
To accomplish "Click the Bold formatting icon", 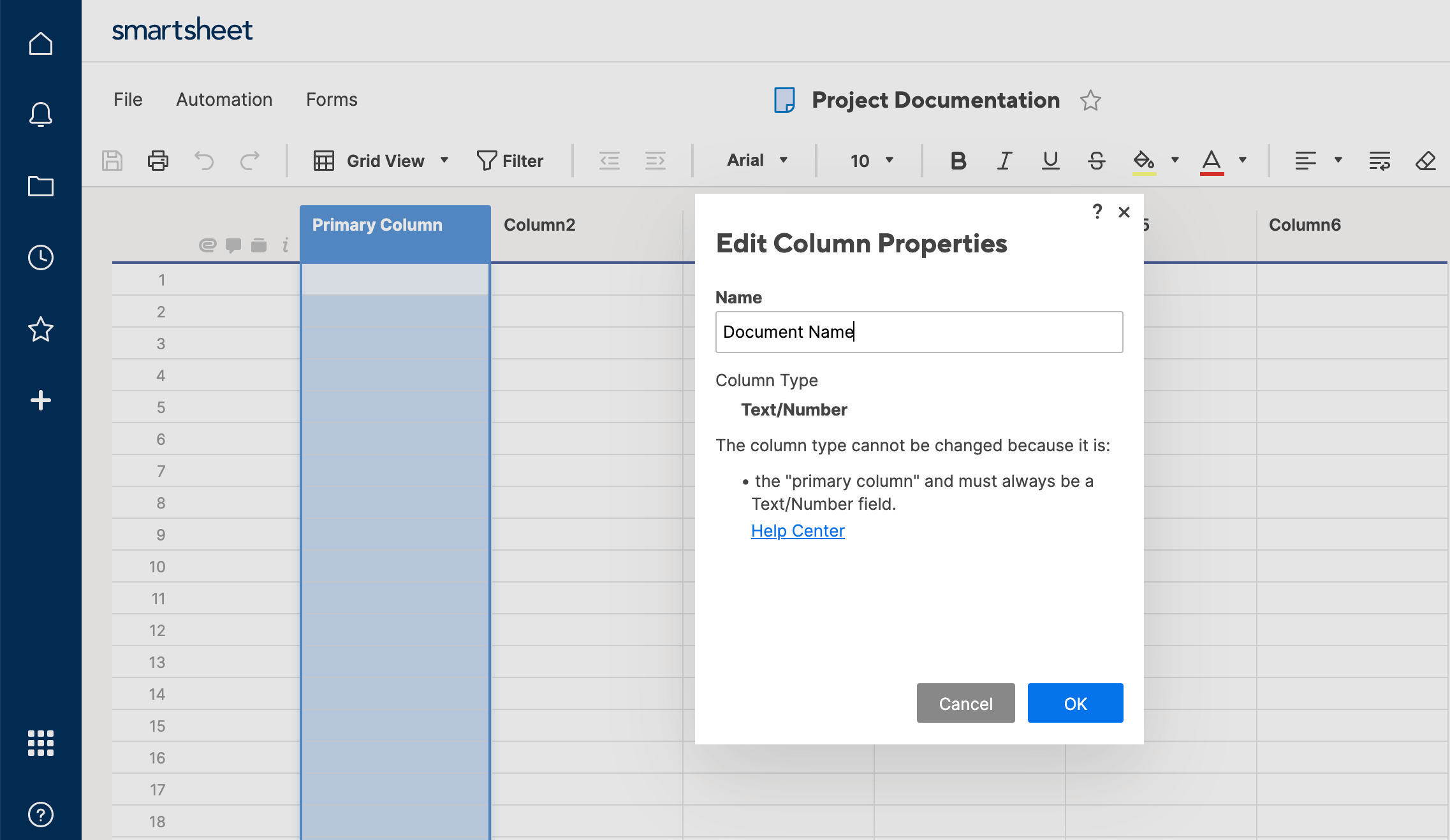I will coord(956,160).
